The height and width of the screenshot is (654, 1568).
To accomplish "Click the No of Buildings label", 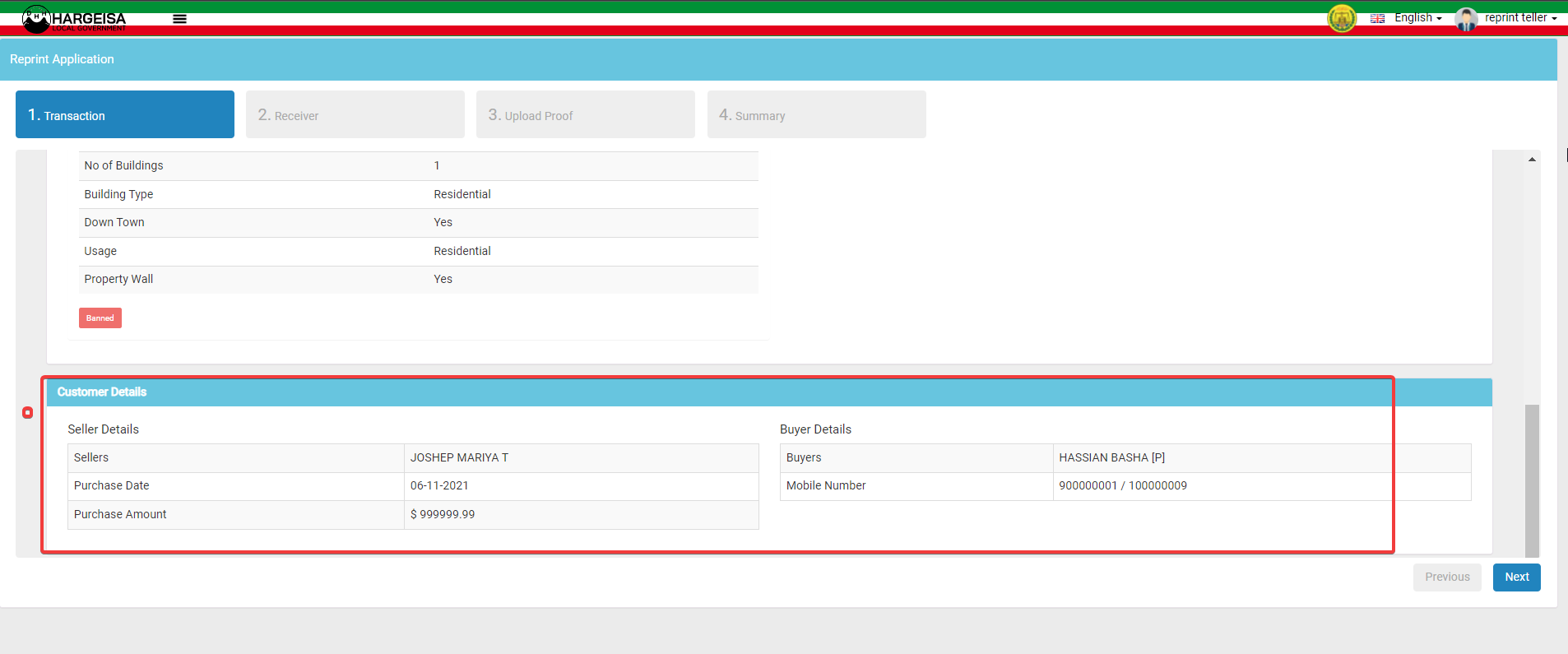I will (123, 165).
